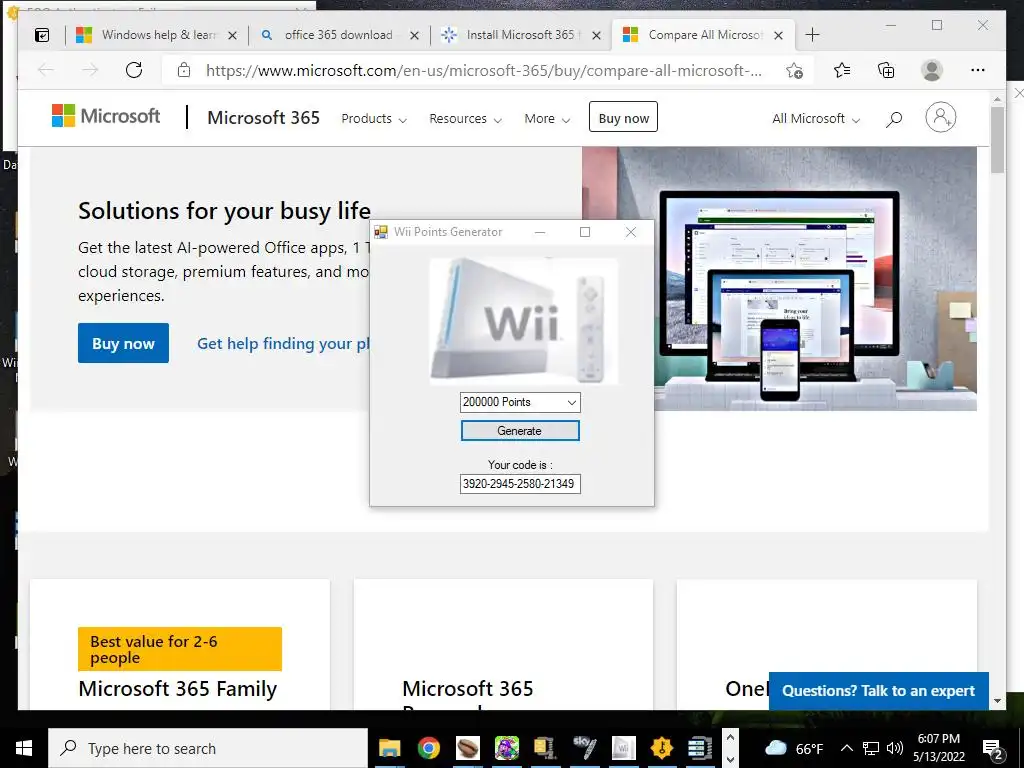Click the Microsoft 365 Family heading

tap(178, 689)
